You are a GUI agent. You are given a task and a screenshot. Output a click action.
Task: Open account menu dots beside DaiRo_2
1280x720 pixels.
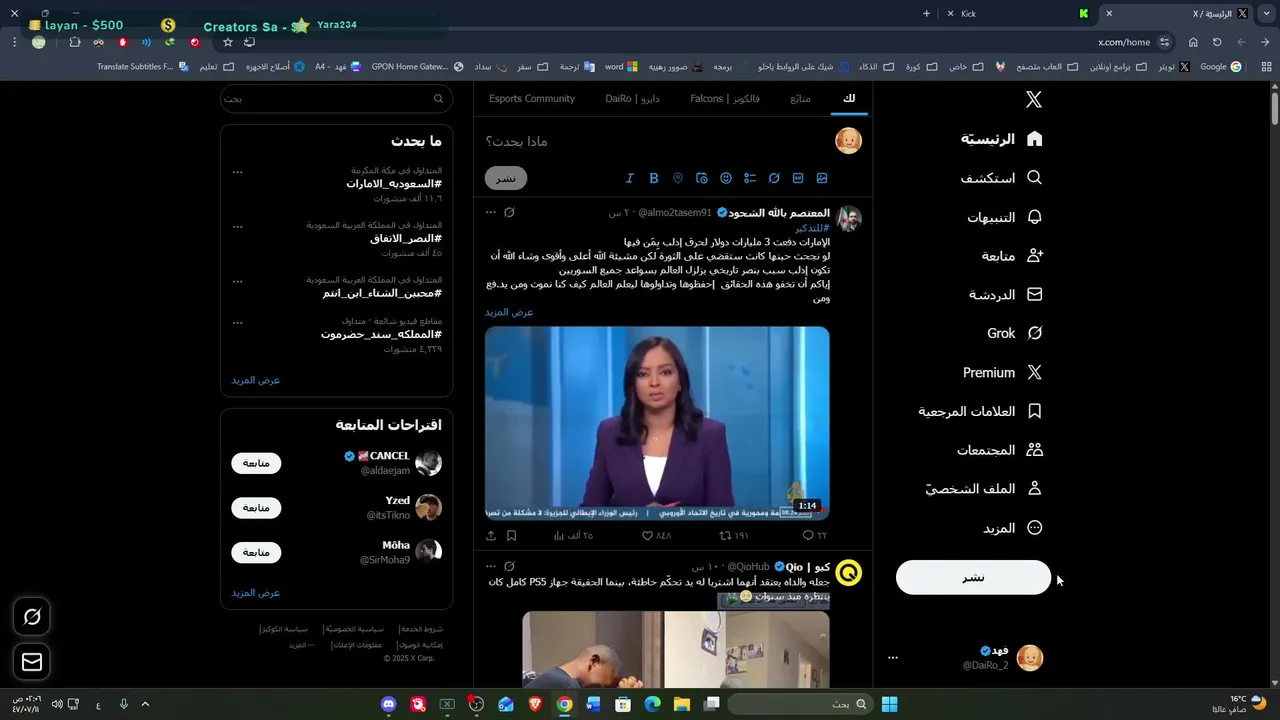pos(893,658)
